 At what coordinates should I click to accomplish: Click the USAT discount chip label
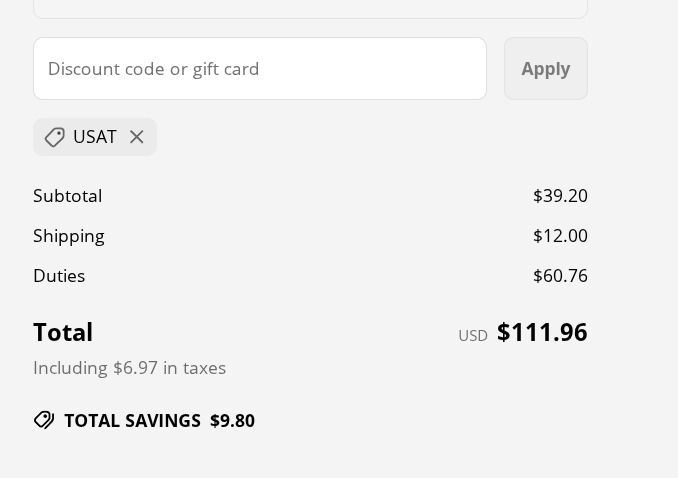coord(95,137)
